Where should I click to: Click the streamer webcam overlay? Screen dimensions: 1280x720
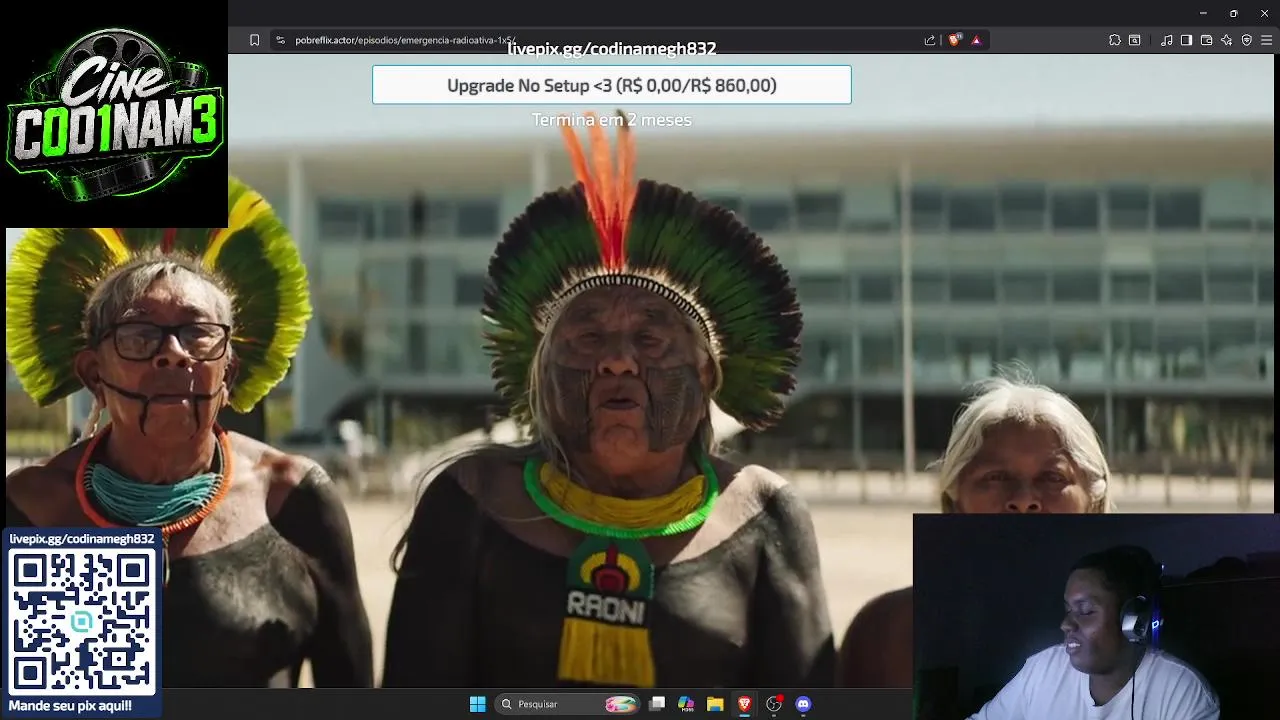[x=1096, y=617]
